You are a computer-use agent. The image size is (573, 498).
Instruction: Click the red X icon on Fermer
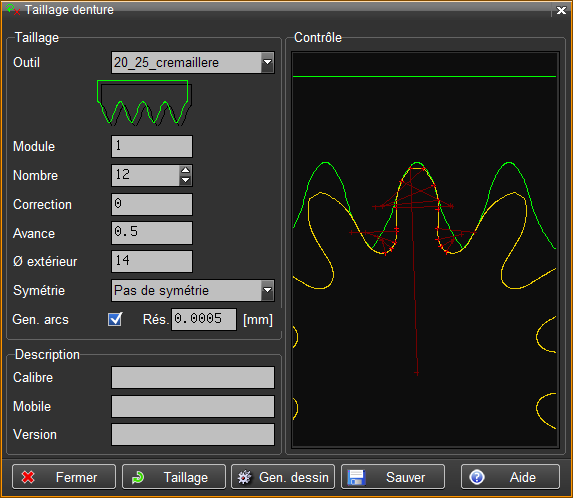tap(28, 477)
